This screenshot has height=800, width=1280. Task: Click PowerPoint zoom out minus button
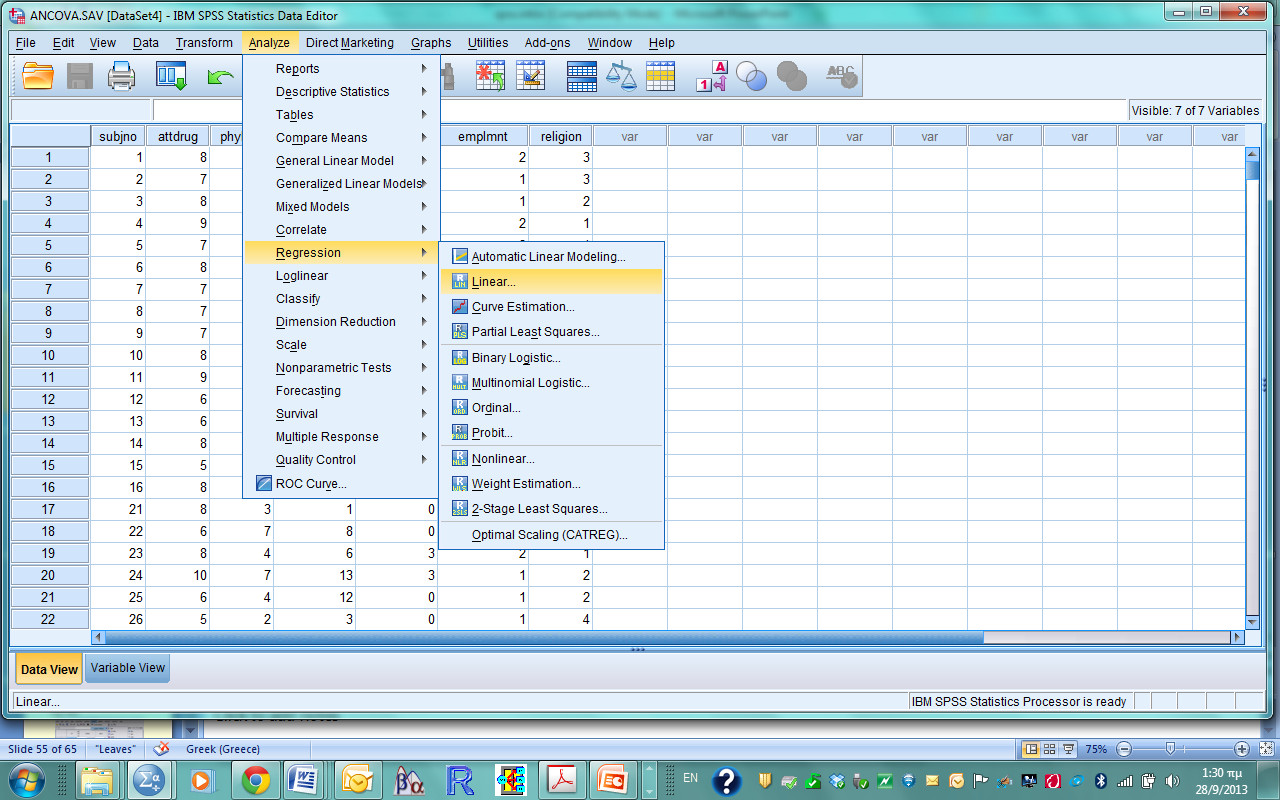tap(1124, 749)
